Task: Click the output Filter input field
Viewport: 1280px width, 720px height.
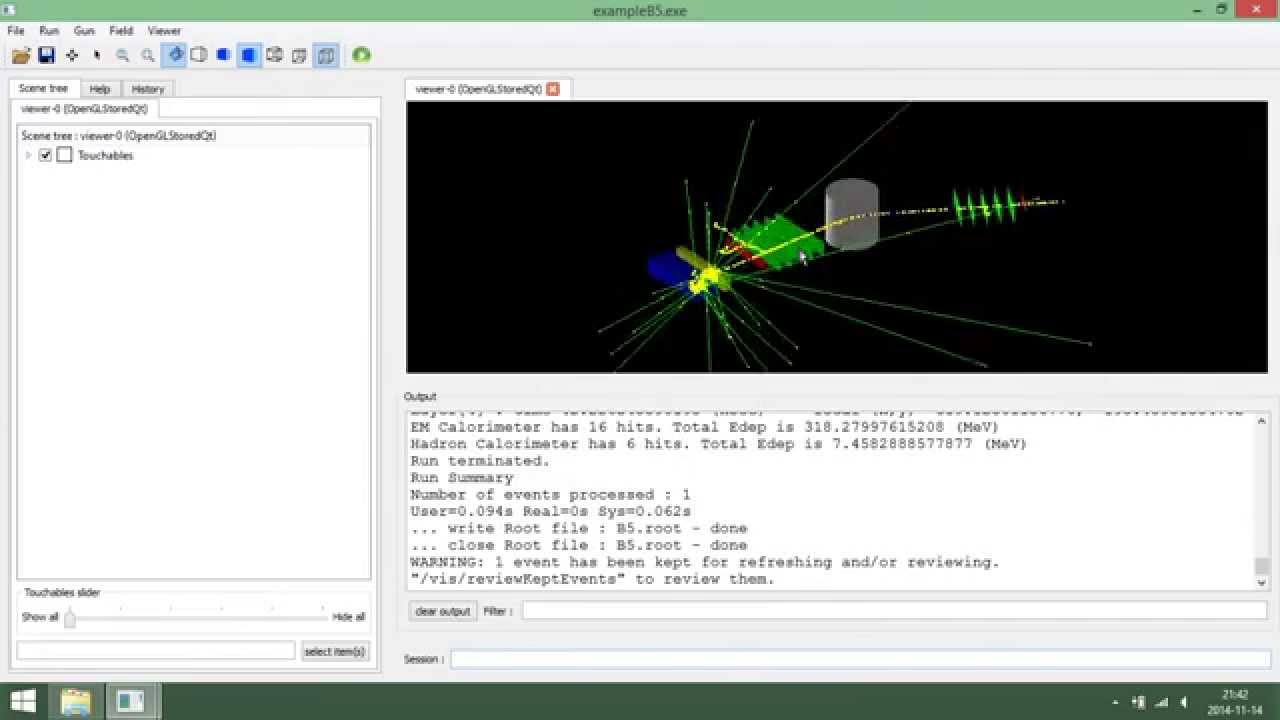Action: click(894, 610)
